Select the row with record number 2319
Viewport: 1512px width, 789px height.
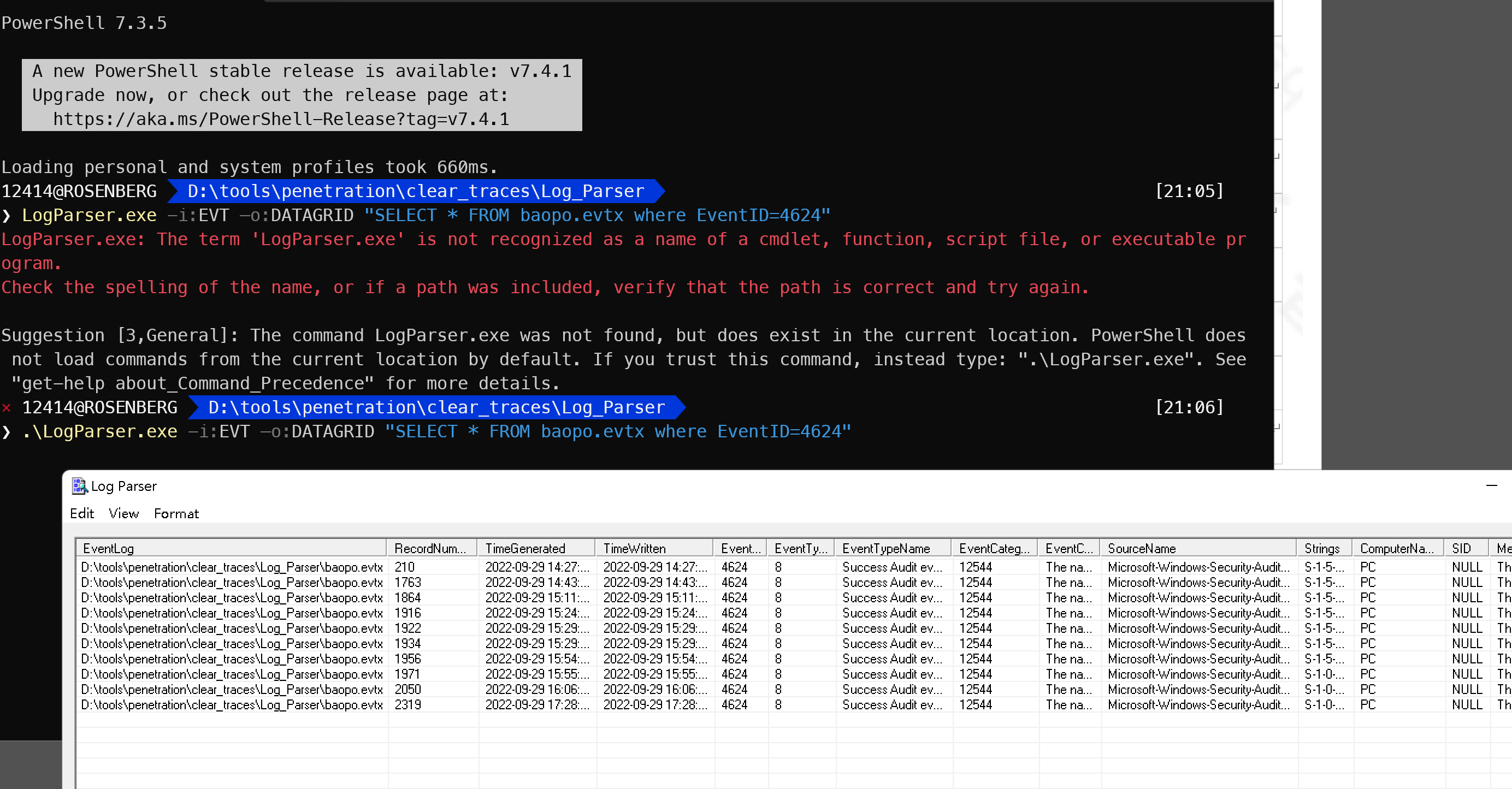coord(407,704)
